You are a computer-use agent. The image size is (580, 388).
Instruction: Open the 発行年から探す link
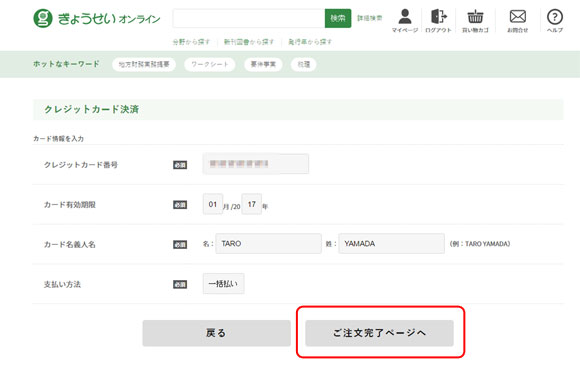310,42
